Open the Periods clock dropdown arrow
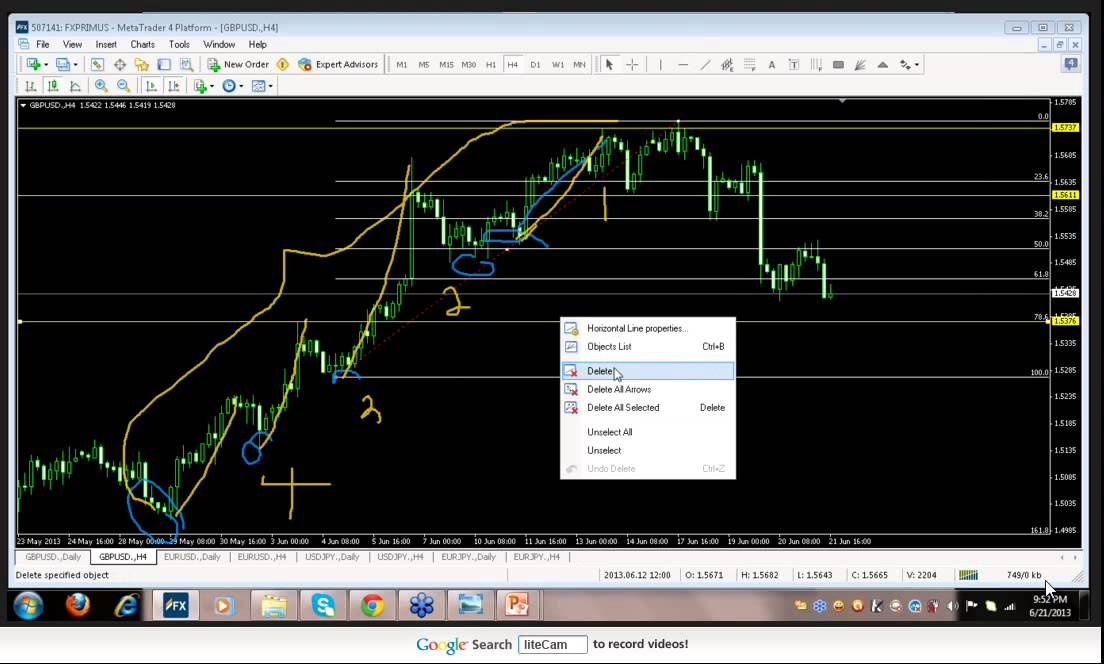1104x664 pixels. coord(241,86)
